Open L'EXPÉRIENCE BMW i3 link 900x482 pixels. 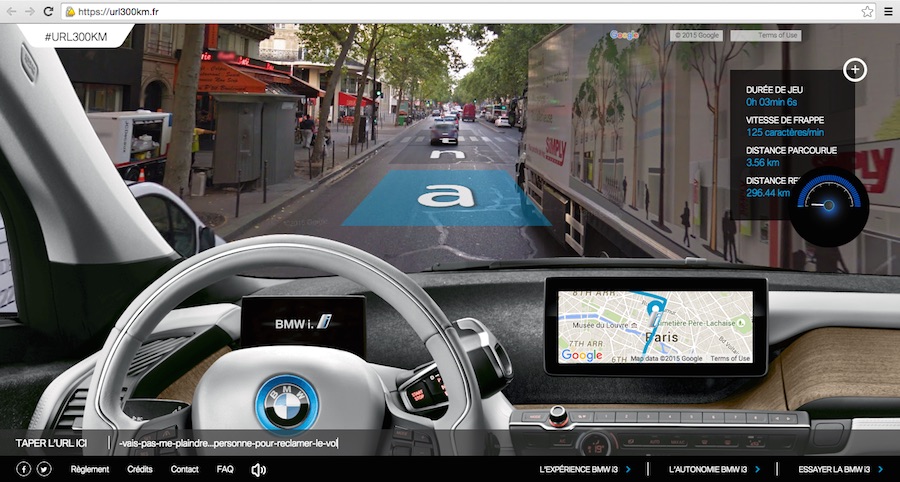(585, 469)
